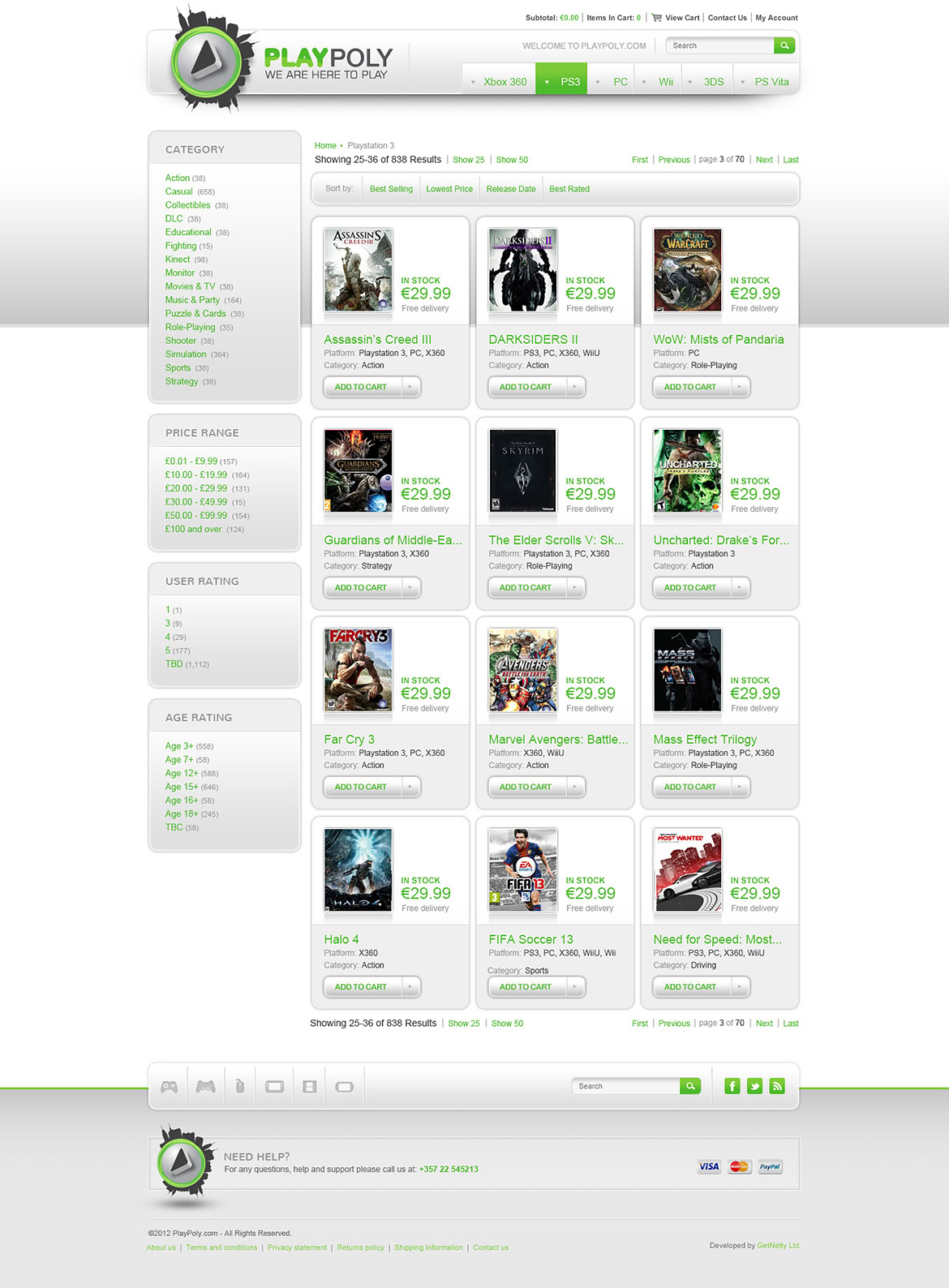949x1288 pixels.
Task: Filter by Age 18+ rating
Action: pos(182,814)
